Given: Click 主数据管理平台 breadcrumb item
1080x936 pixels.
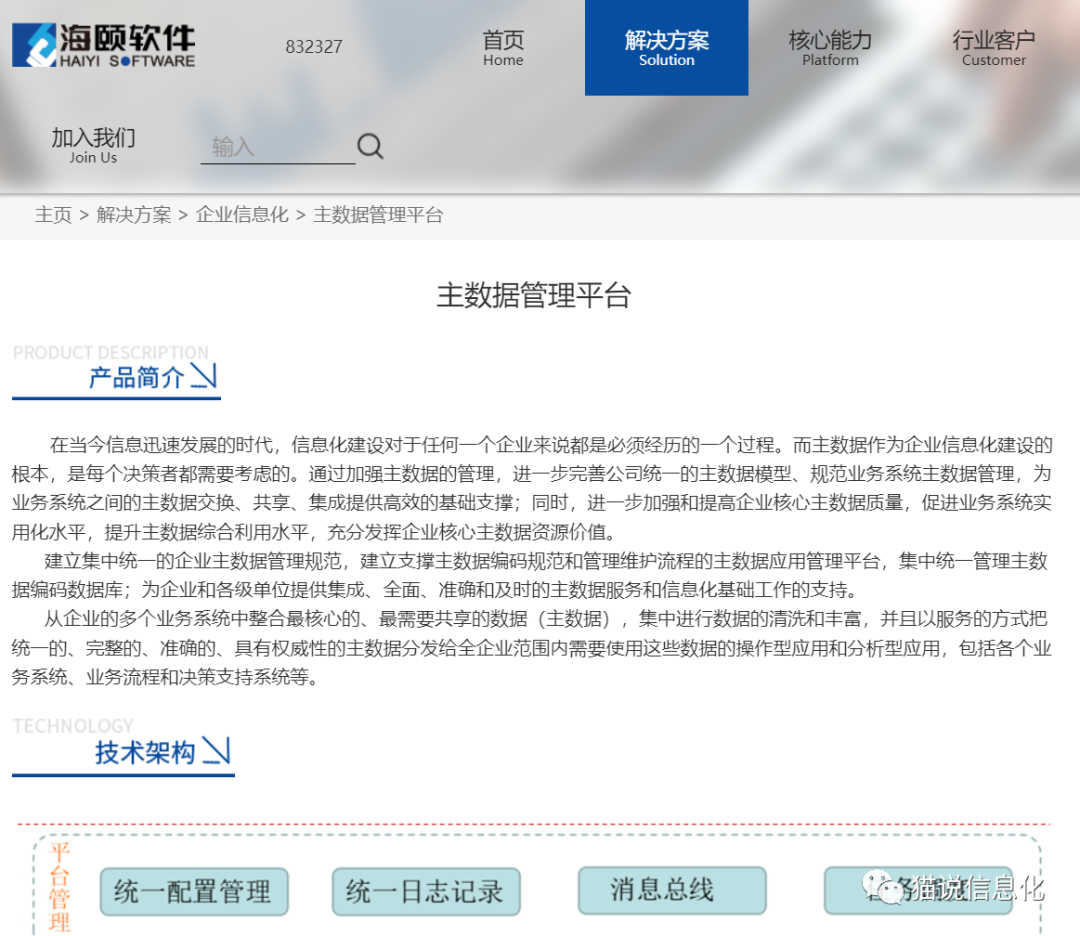Looking at the screenshot, I should pyautogui.click(x=378, y=215).
